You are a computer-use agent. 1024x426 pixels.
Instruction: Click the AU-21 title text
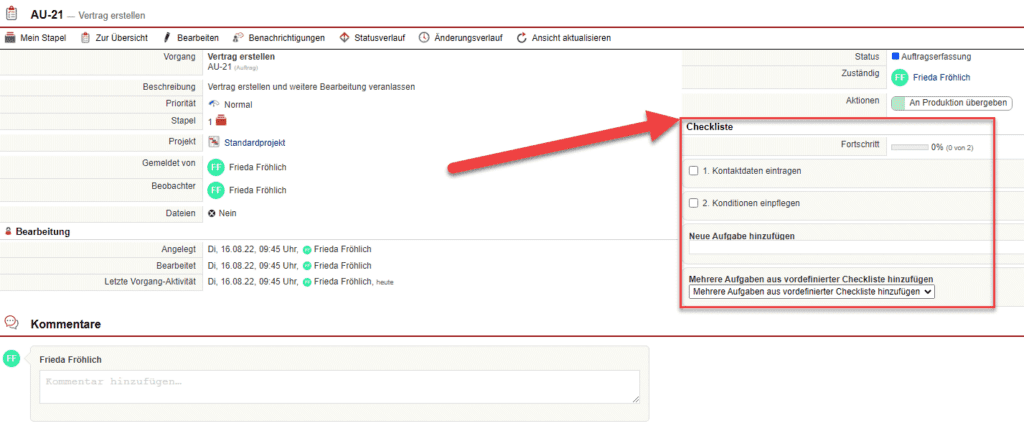tap(47, 15)
